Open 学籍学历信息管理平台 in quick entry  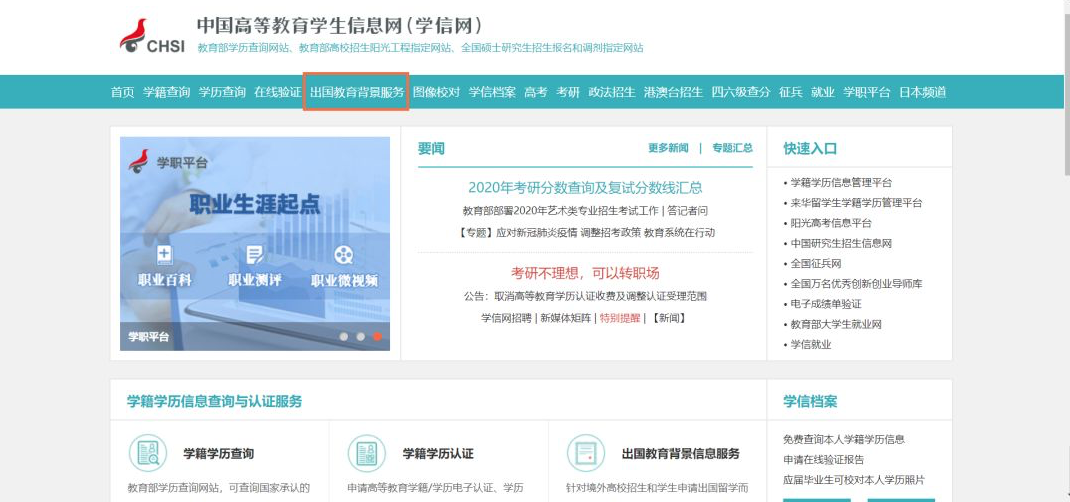pyautogui.click(x=841, y=183)
